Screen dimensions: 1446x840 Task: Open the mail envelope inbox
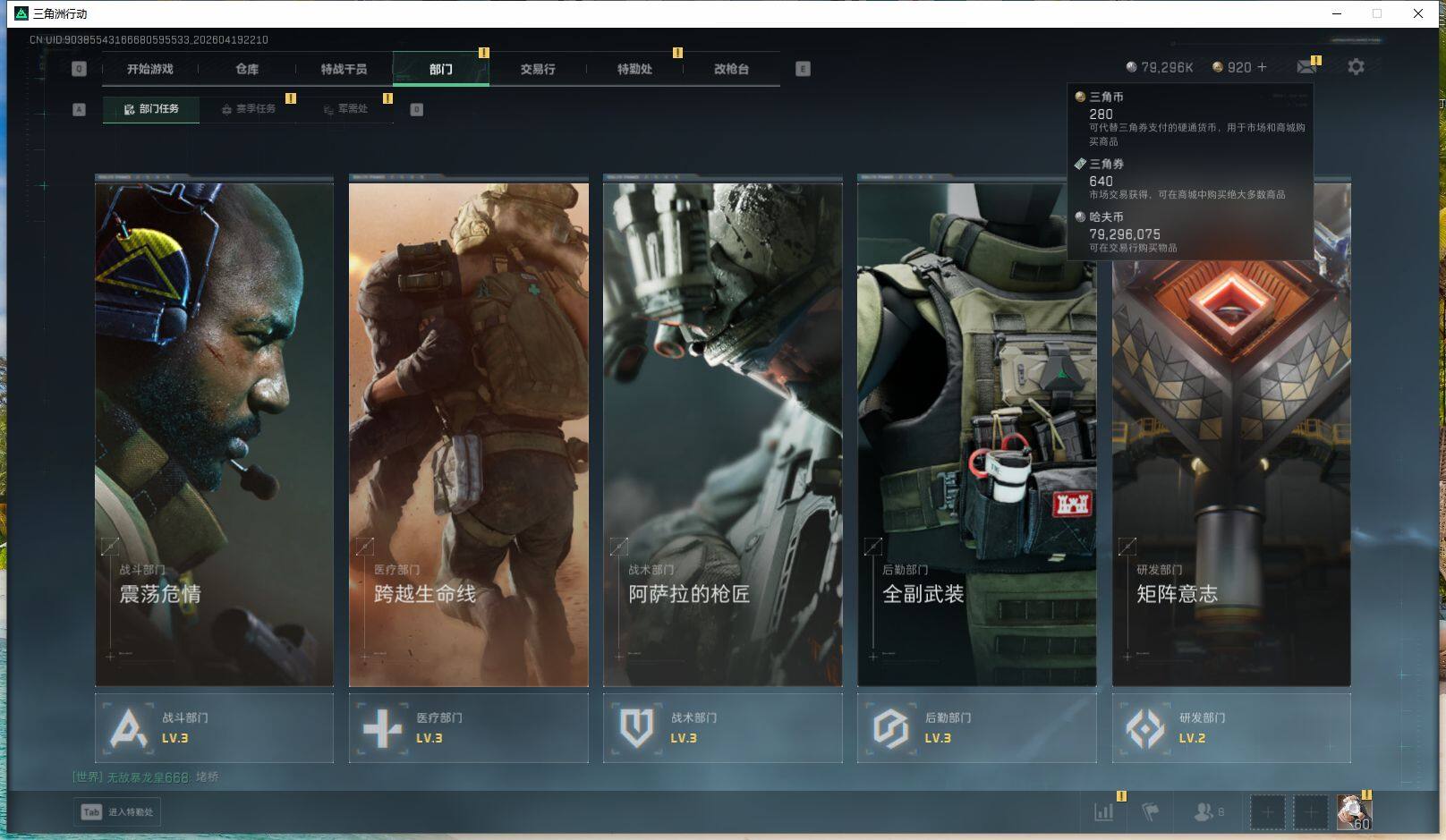pos(1306,67)
